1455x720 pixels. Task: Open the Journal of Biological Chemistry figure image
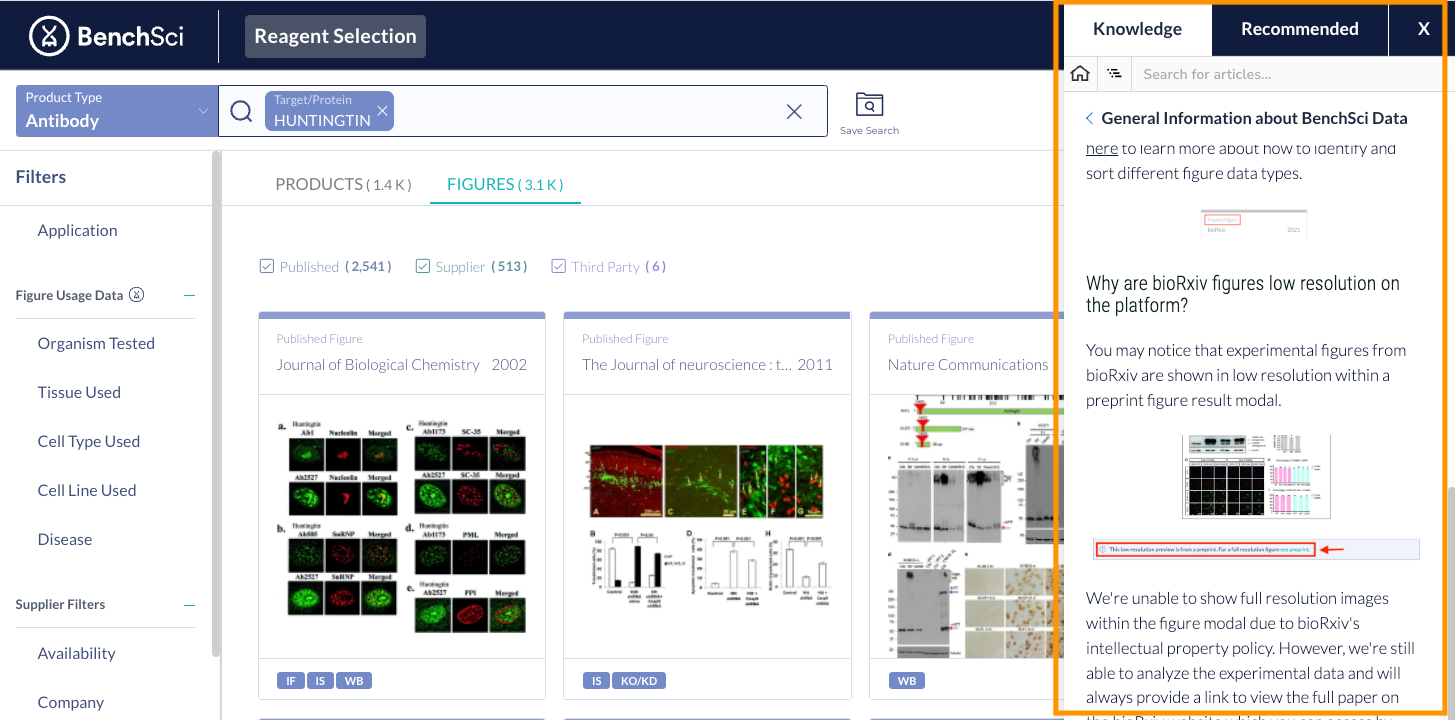[402, 524]
